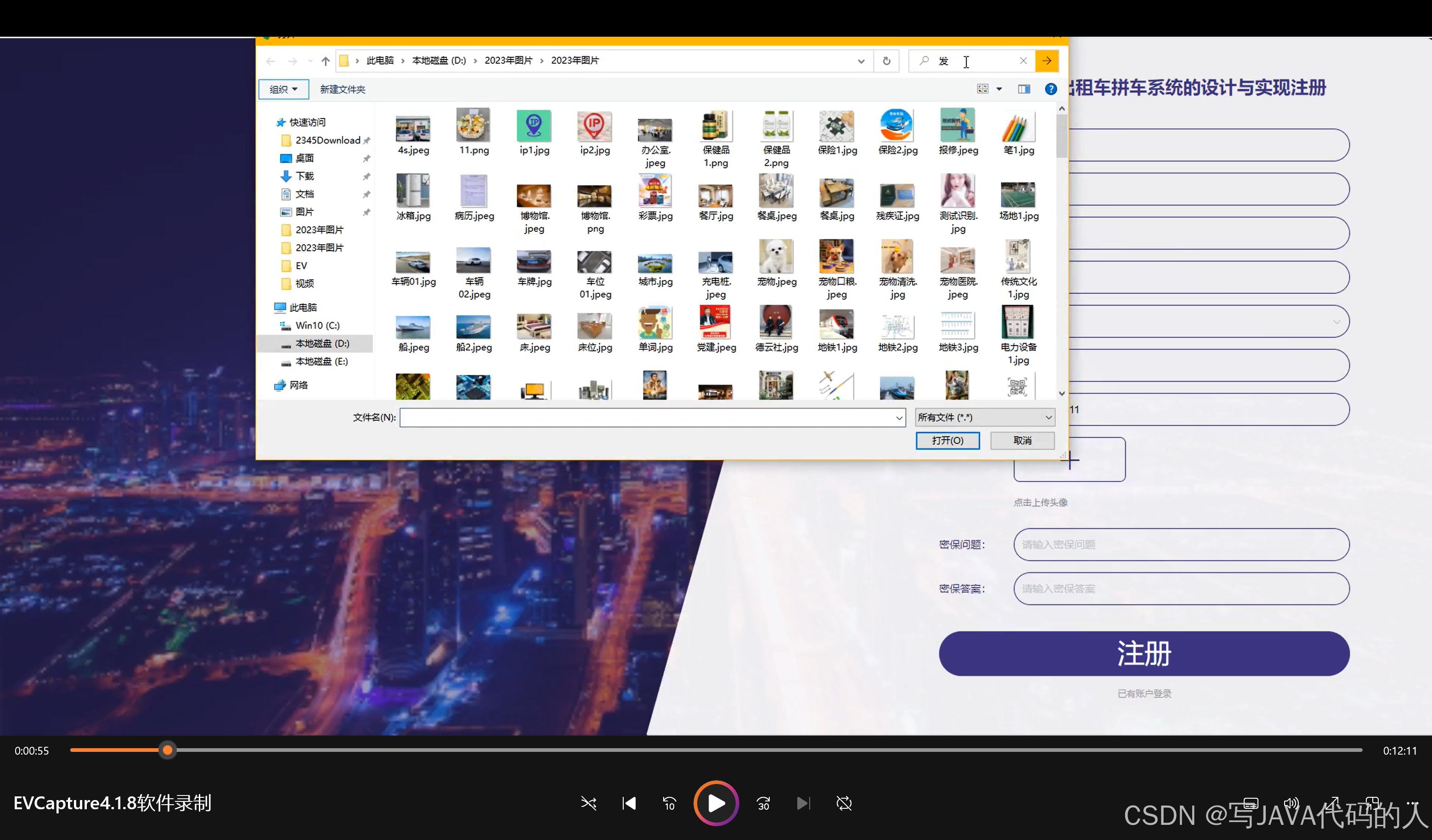
Task: Open file dialog help icon
Action: pos(1051,89)
